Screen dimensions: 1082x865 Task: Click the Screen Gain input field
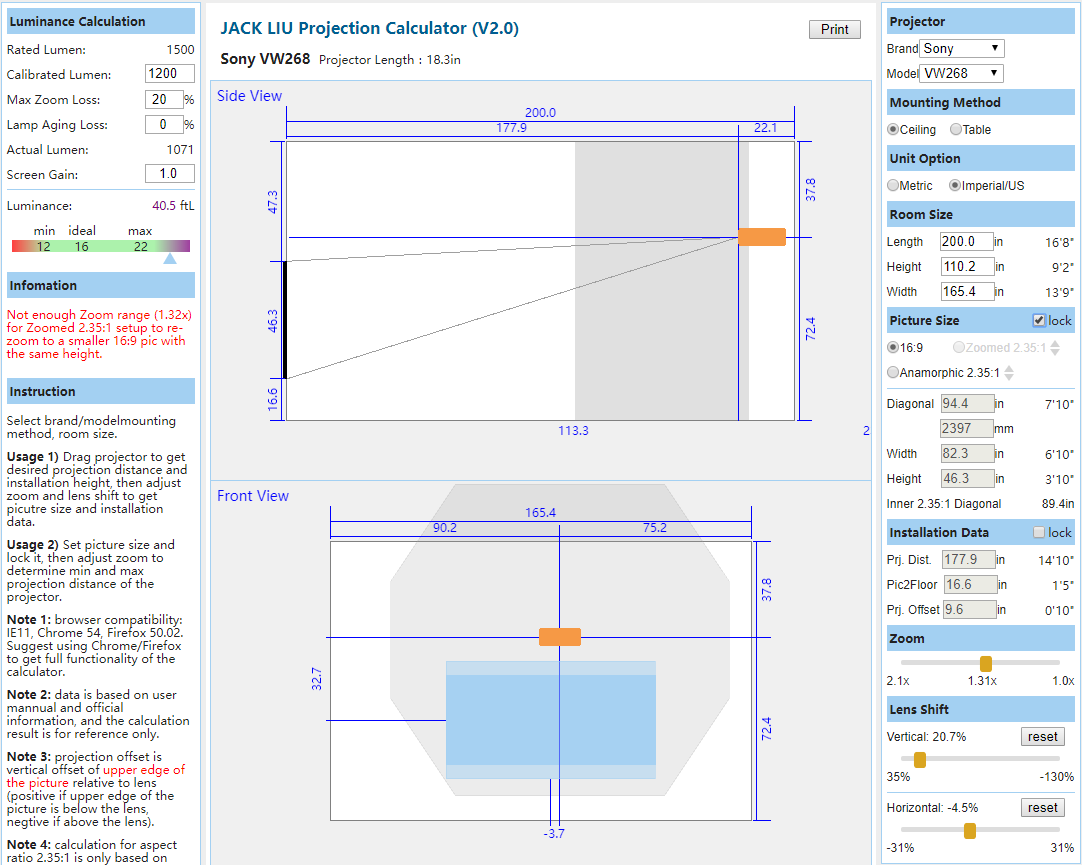pyautogui.click(x=169, y=173)
